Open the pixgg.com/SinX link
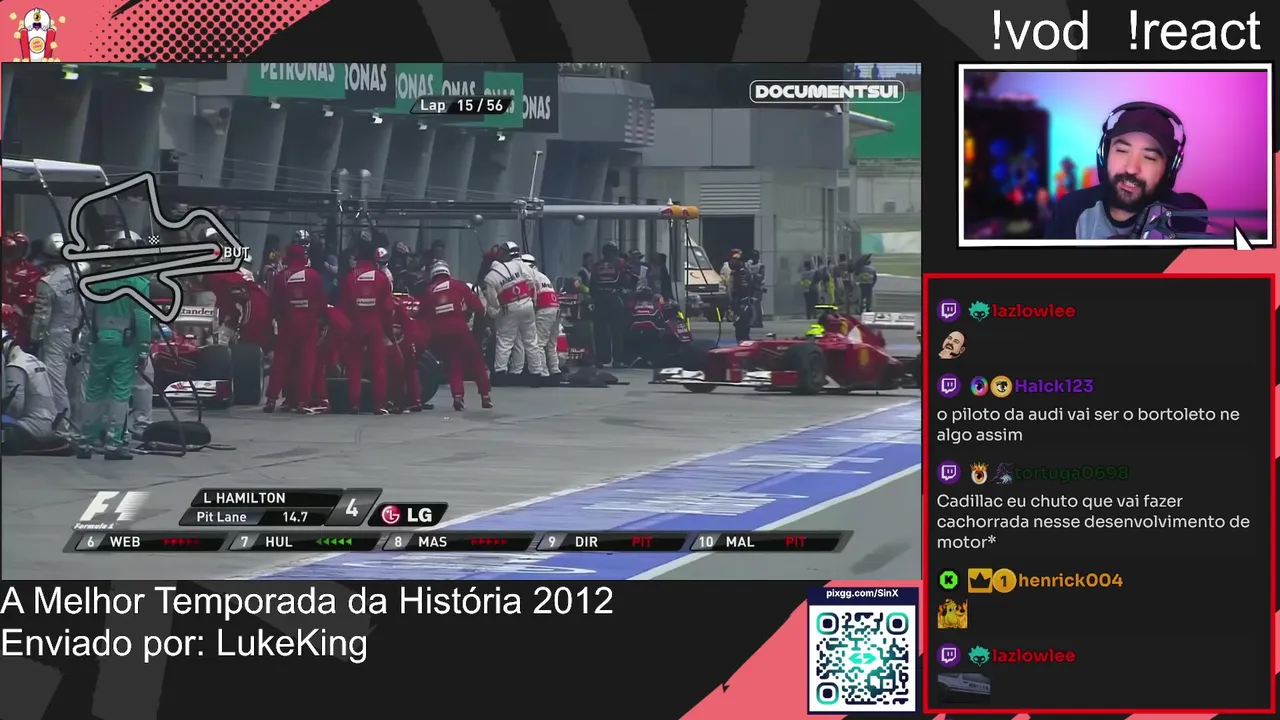Viewport: 1280px width, 720px height. (862, 593)
